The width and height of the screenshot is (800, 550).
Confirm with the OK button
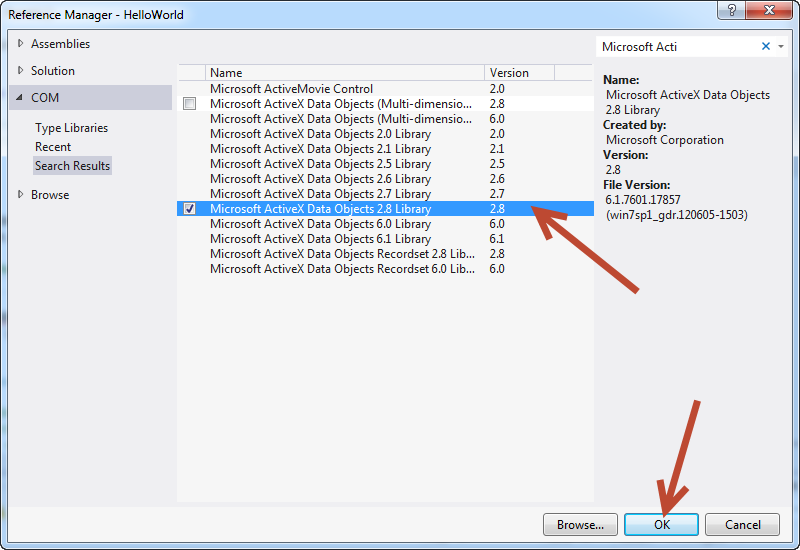[661, 524]
